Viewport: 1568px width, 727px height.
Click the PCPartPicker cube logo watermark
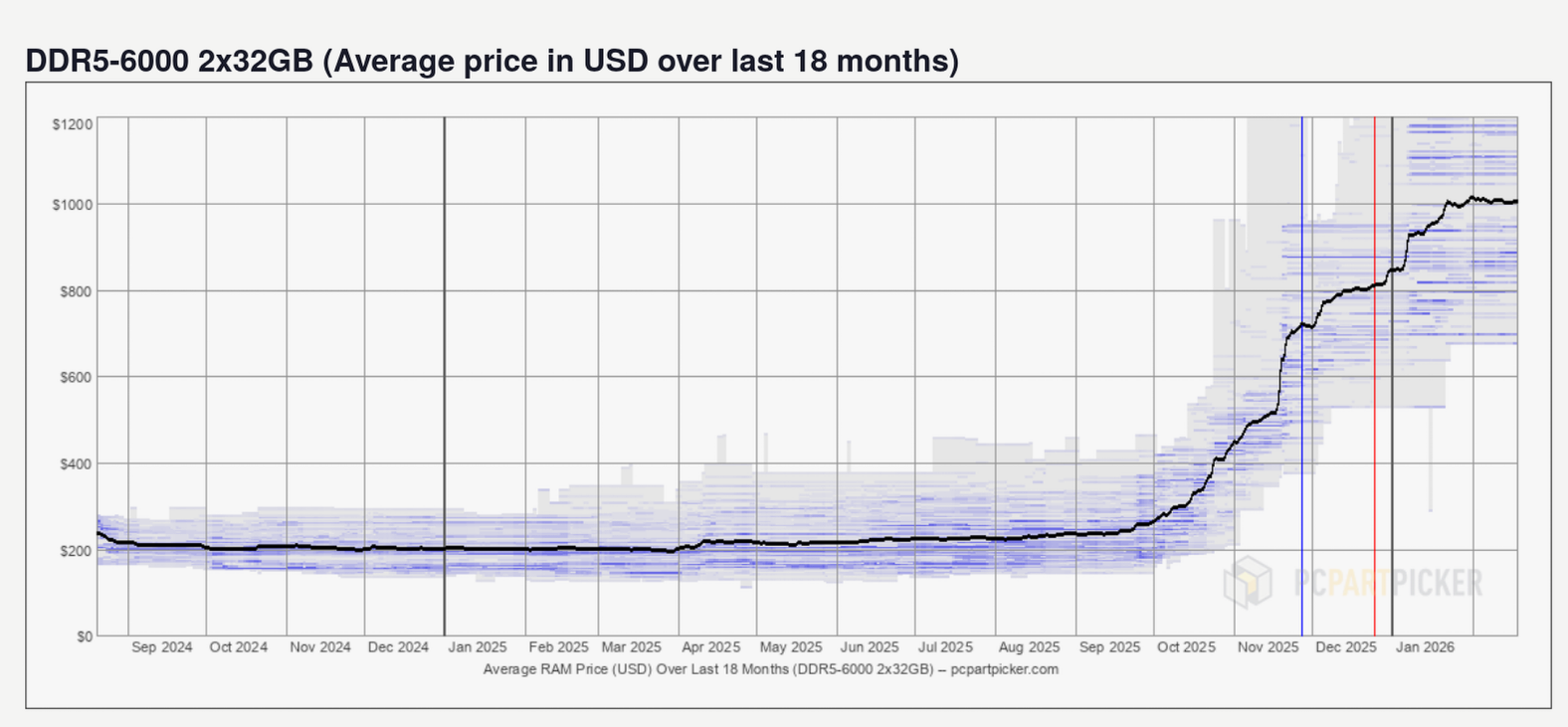(1248, 581)
